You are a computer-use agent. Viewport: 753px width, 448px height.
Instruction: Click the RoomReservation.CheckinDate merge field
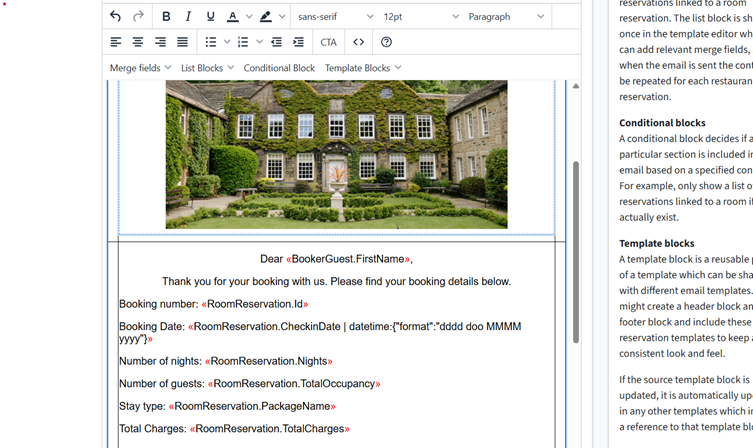[x=320, y=332]
